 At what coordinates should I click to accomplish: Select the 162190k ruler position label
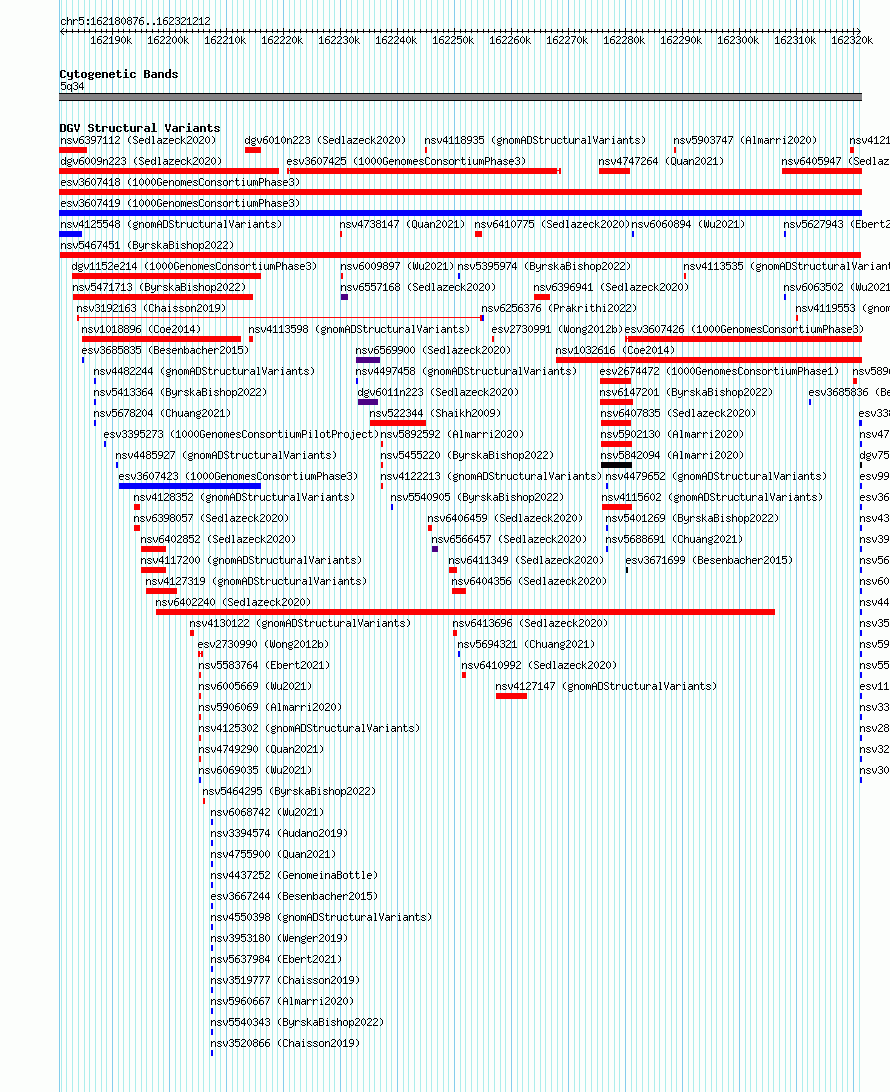click(x=111, y=40)
